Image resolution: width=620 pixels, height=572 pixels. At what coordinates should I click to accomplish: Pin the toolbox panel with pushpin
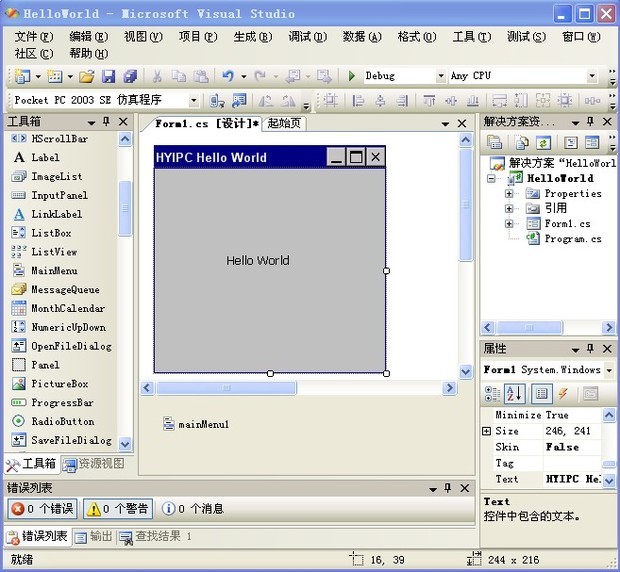106,122
